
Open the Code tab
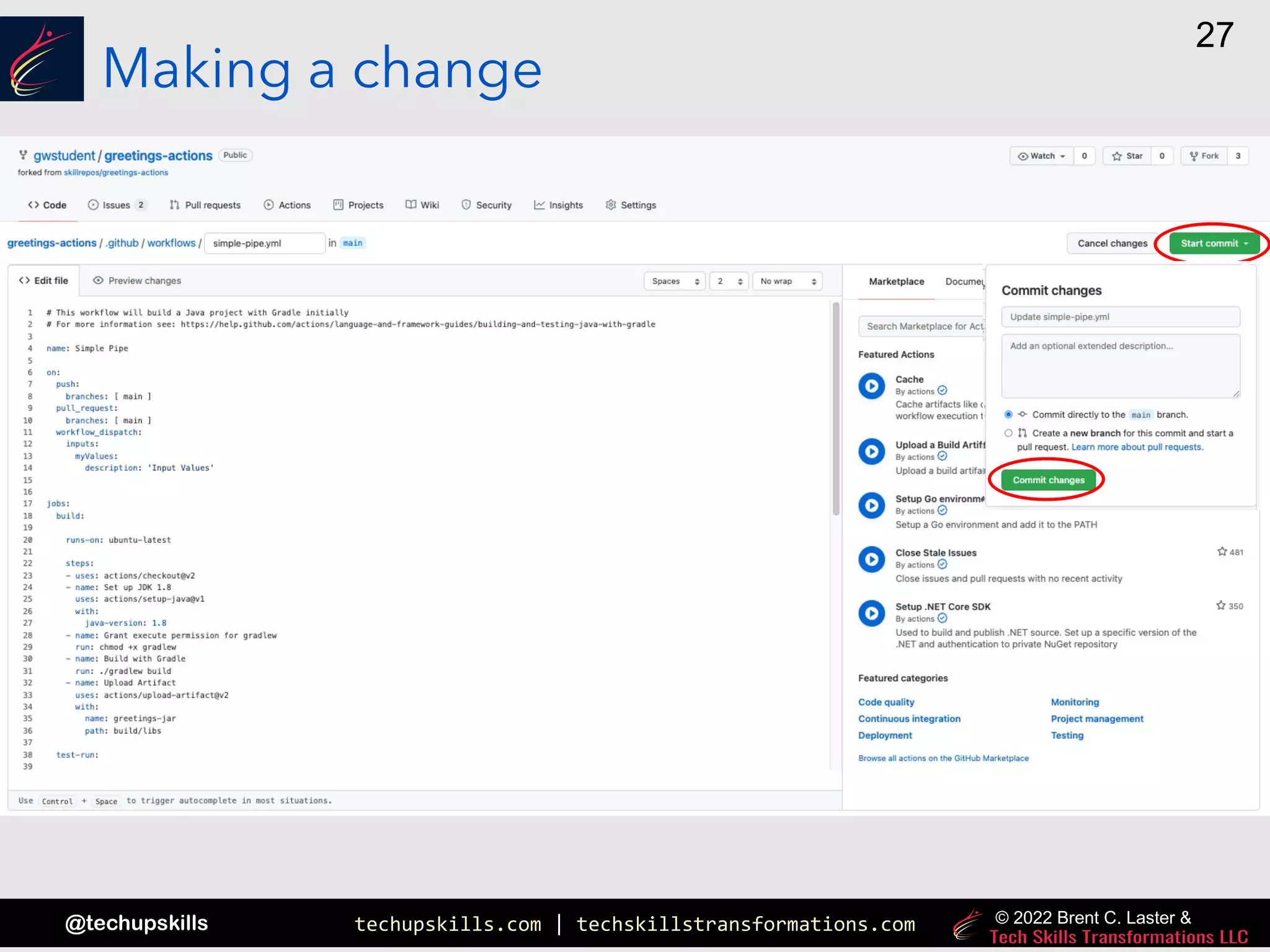pyautogui.click(x=47, y=205)
